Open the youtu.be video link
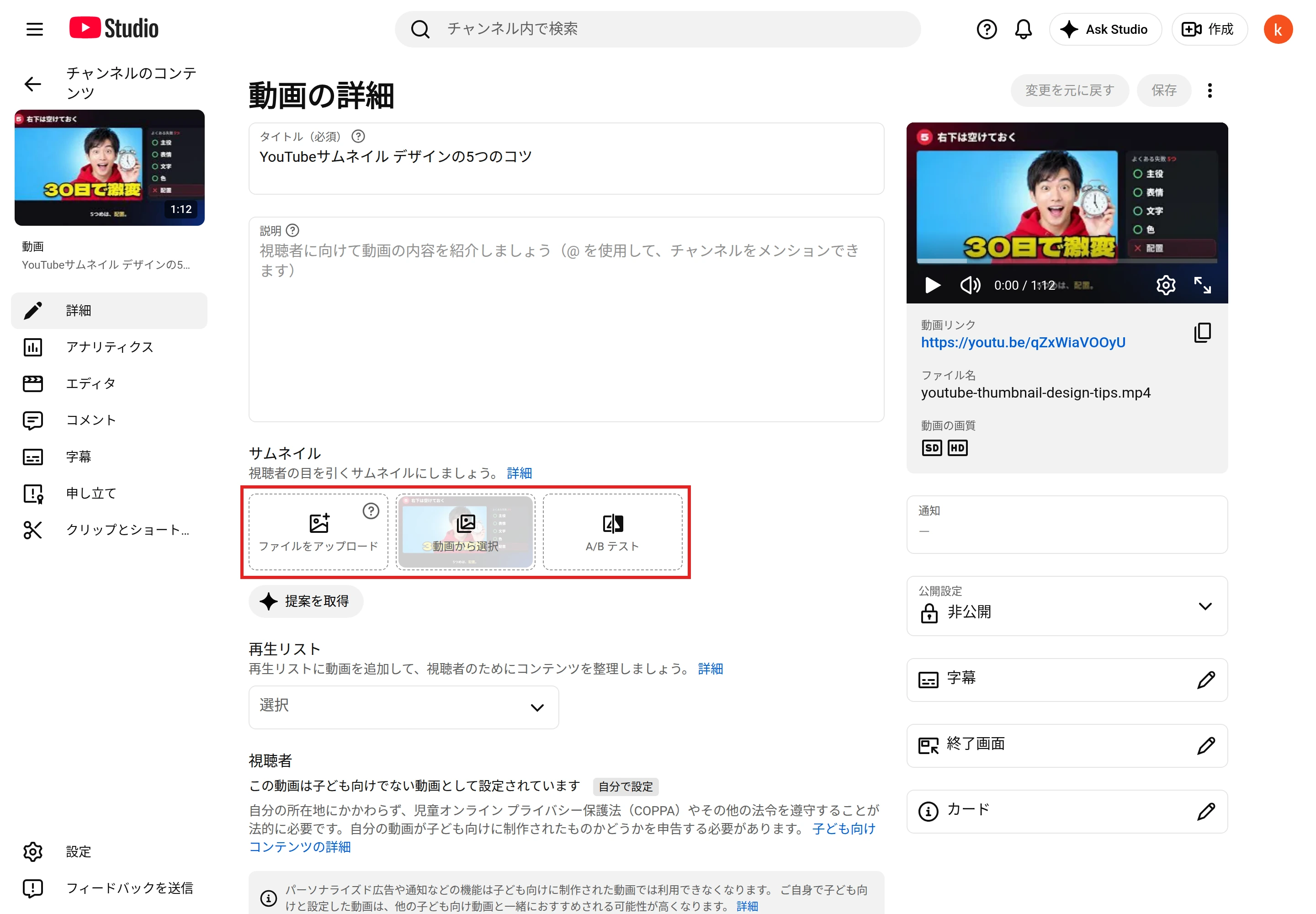This screenshot has width=1316, height=914. tap(1023, 342)
